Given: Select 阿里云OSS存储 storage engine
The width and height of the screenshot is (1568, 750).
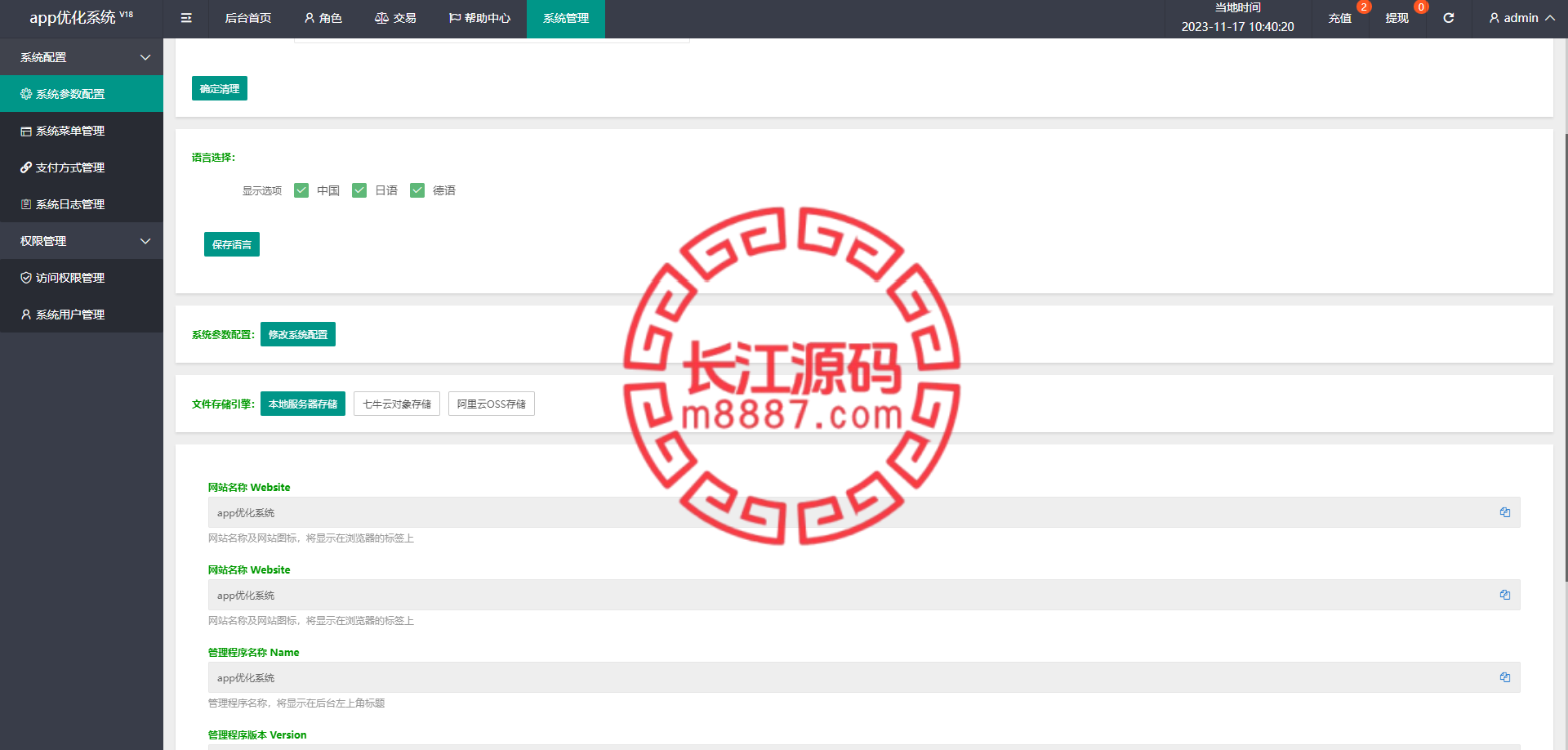Looking at the screenshot, I should click(x=492, y=404).
